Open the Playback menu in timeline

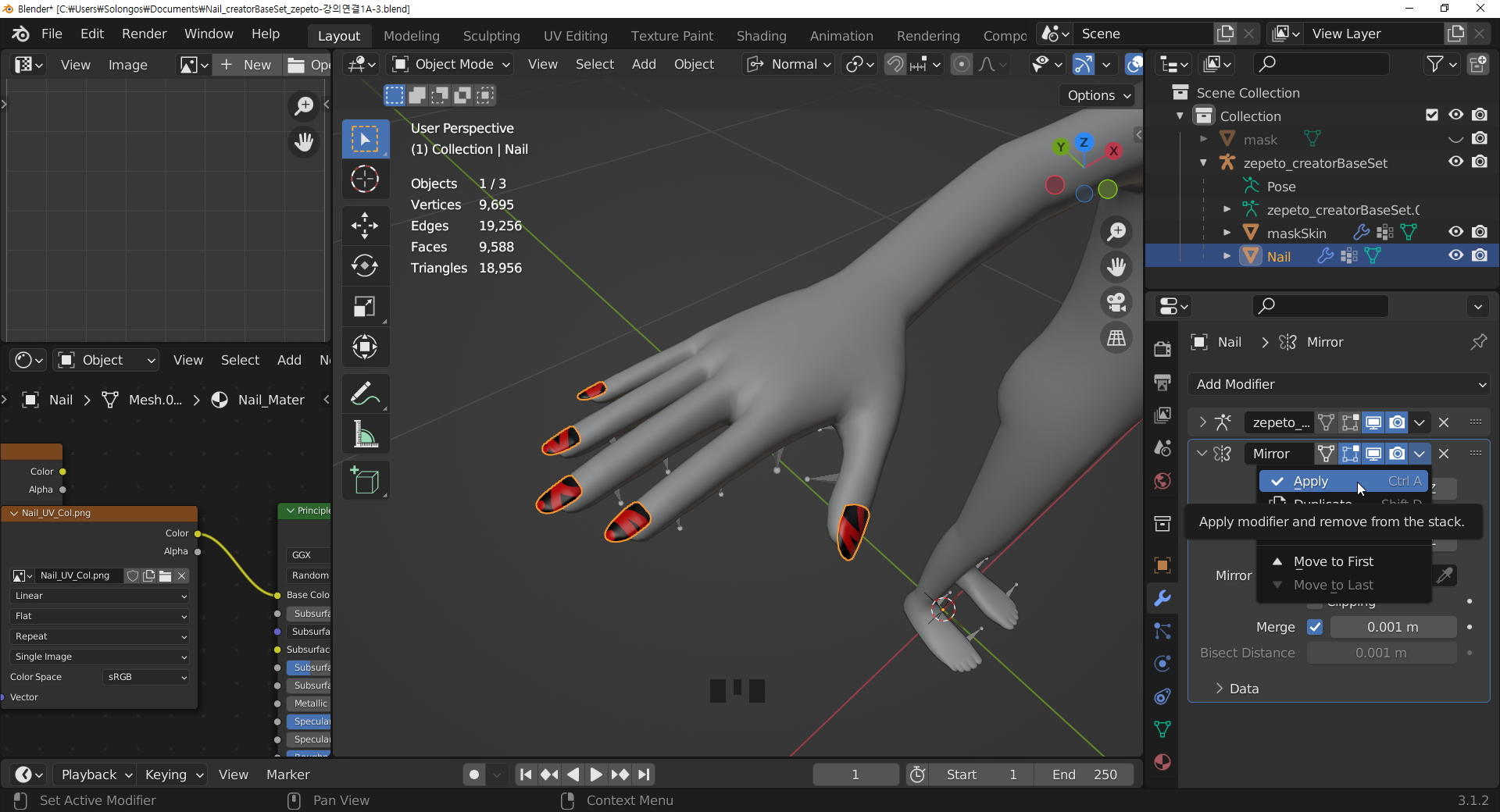click(x=96, y=775)
